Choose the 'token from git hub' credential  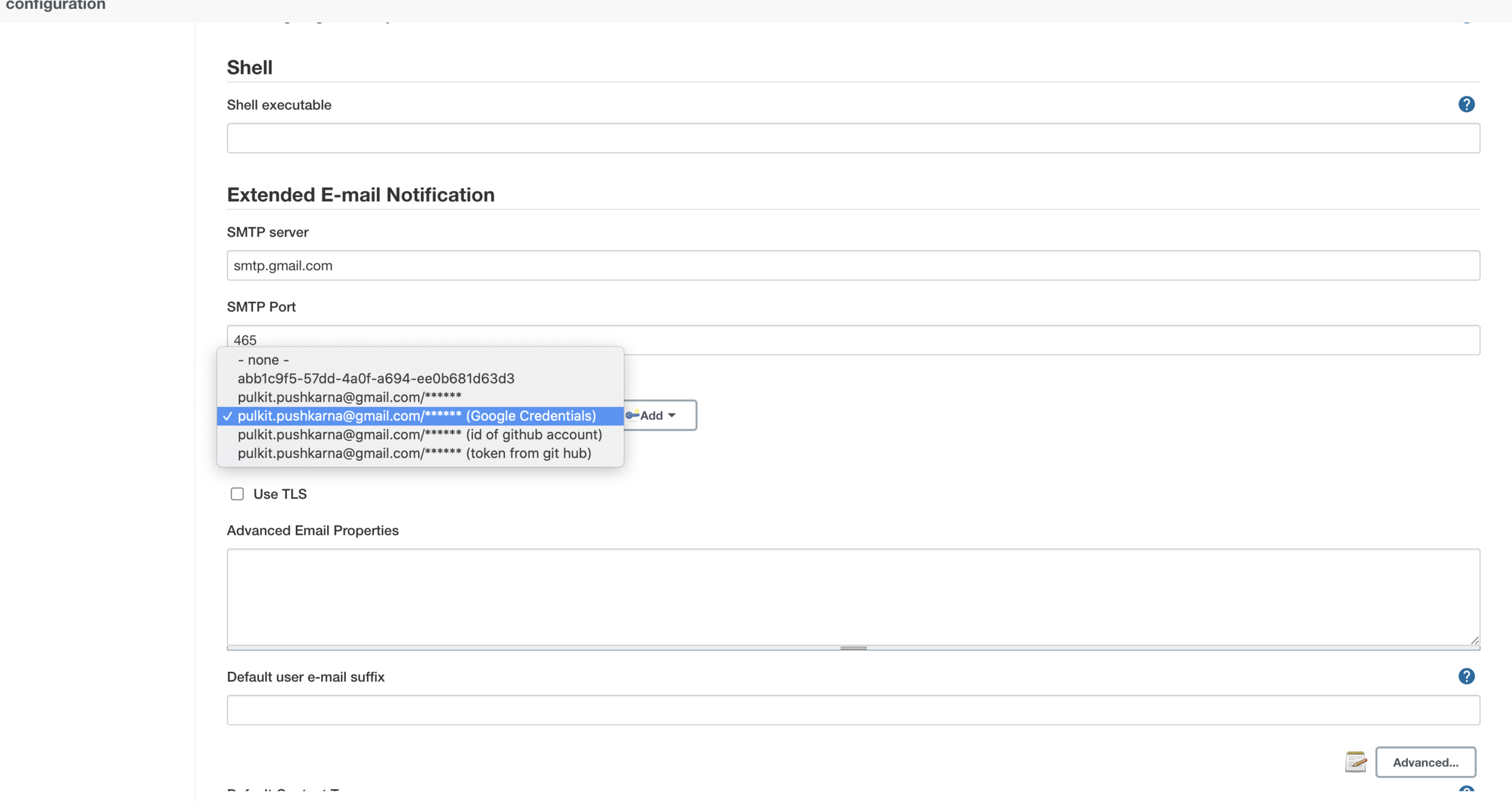(414, 454)
